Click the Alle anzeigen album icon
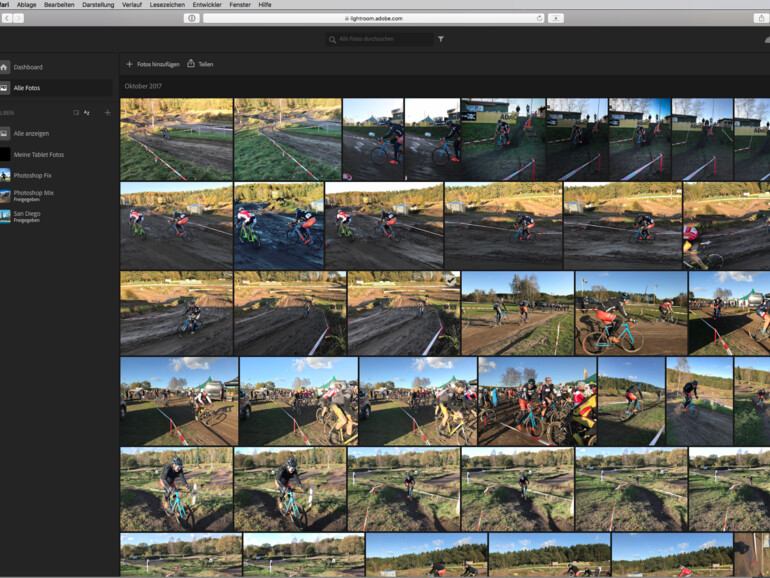 [4, 133]
